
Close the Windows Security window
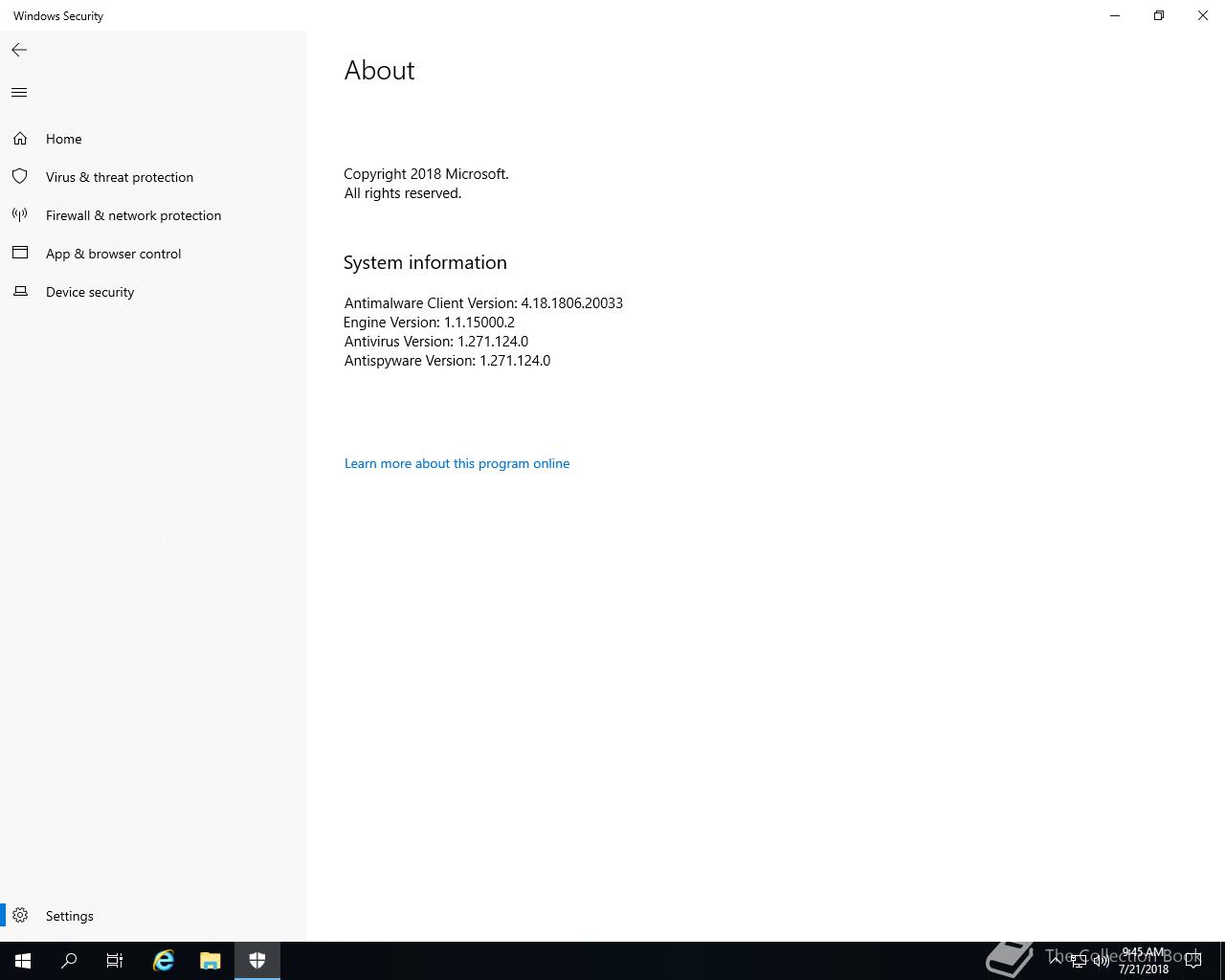click(x=1203, y=15)
